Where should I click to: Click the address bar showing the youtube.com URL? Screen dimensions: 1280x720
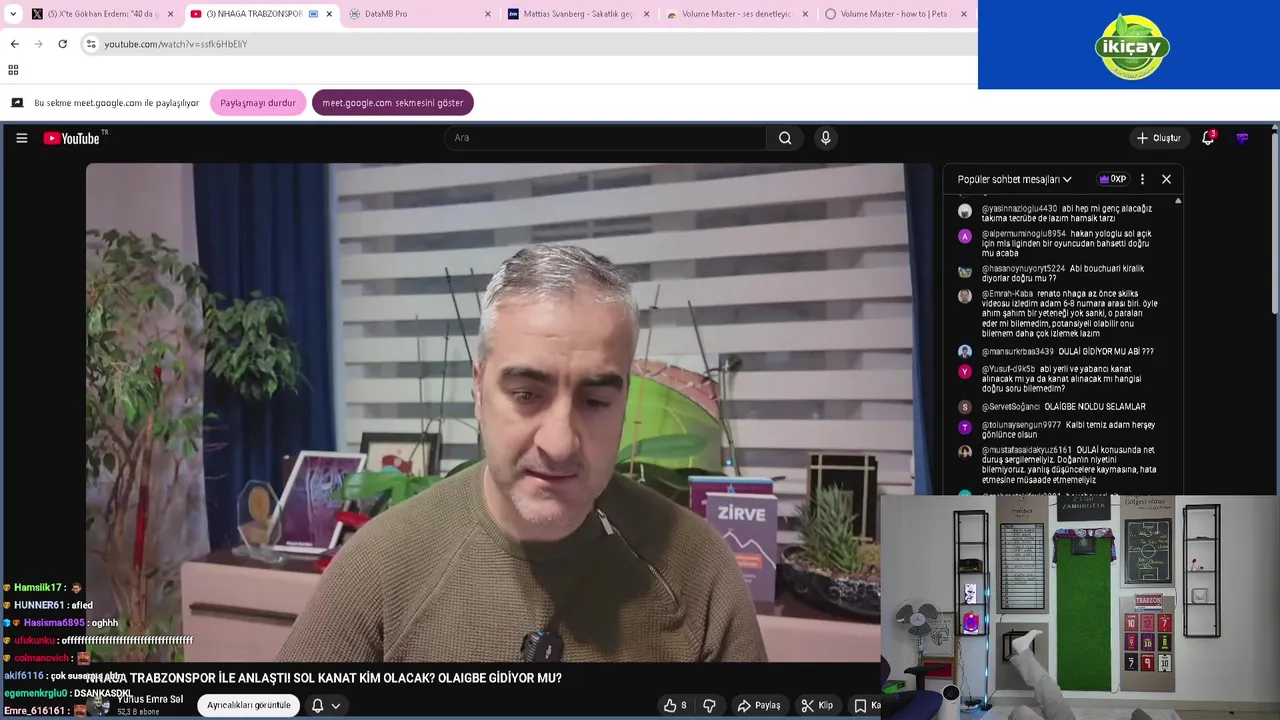[x=528, y=44]
